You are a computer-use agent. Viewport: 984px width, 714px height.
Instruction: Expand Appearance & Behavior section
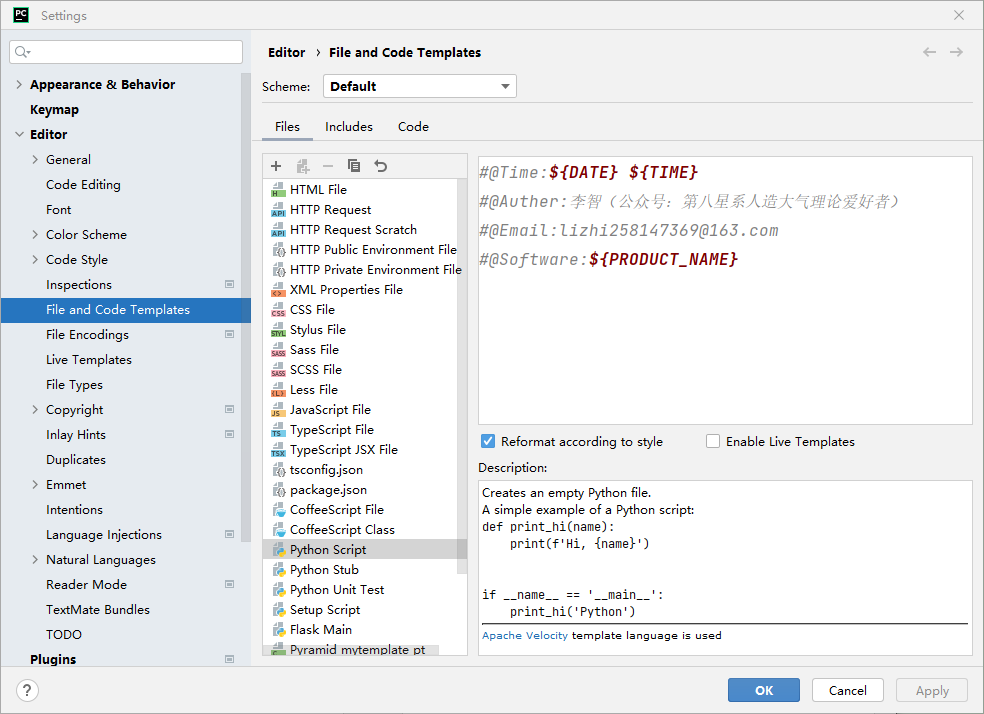pyautogui.click(x=19, y=84)
